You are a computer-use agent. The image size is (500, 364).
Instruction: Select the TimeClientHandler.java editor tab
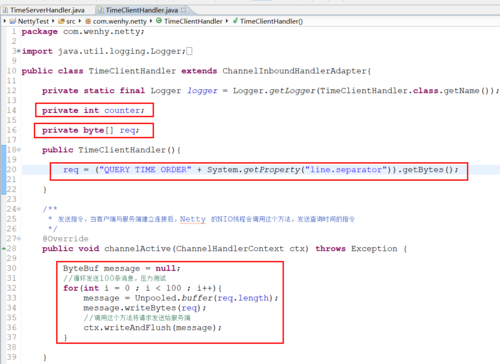coord(142,10)
